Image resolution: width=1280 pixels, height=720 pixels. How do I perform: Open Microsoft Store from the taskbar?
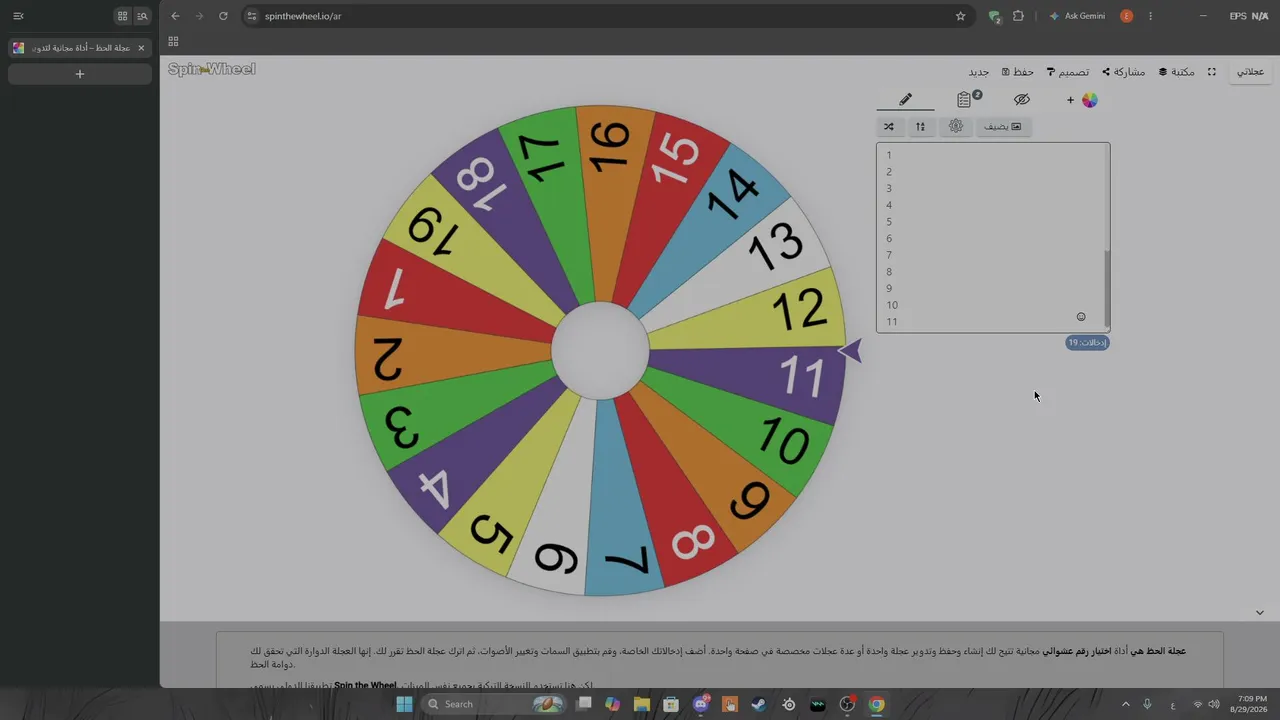(671, 704)
